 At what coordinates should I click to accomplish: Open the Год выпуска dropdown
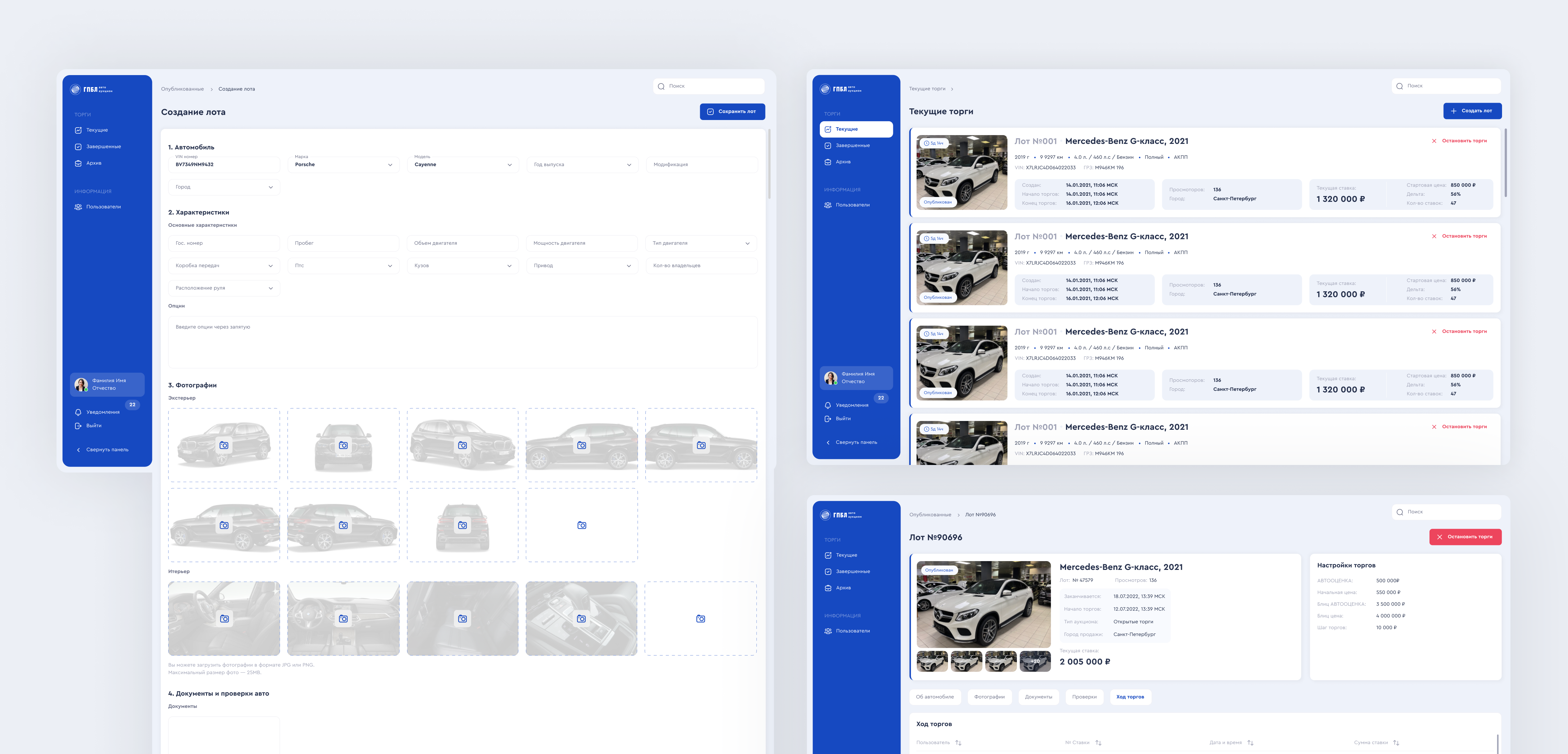point(582,164)
